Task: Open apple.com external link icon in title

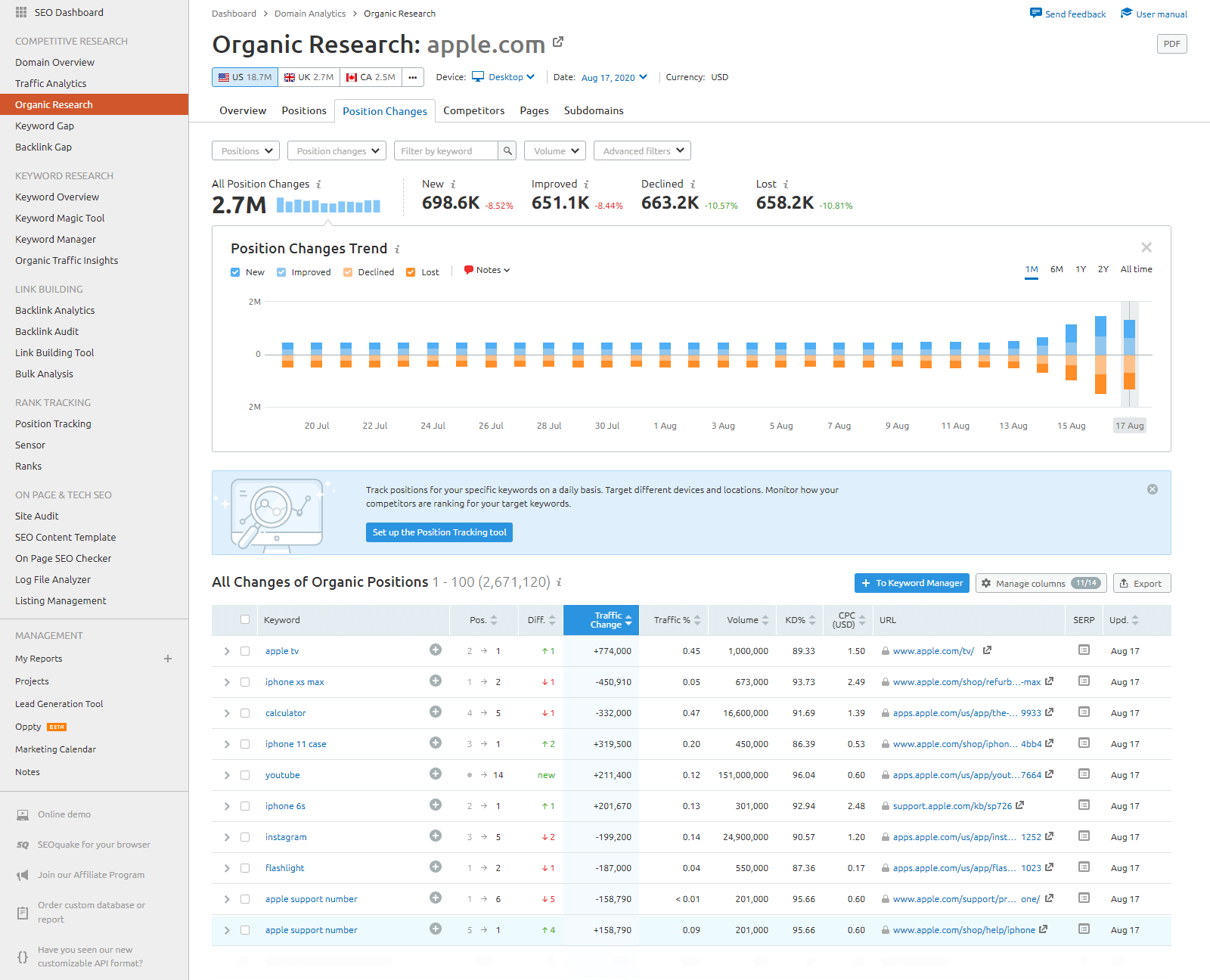Action: tap(558, 42)
